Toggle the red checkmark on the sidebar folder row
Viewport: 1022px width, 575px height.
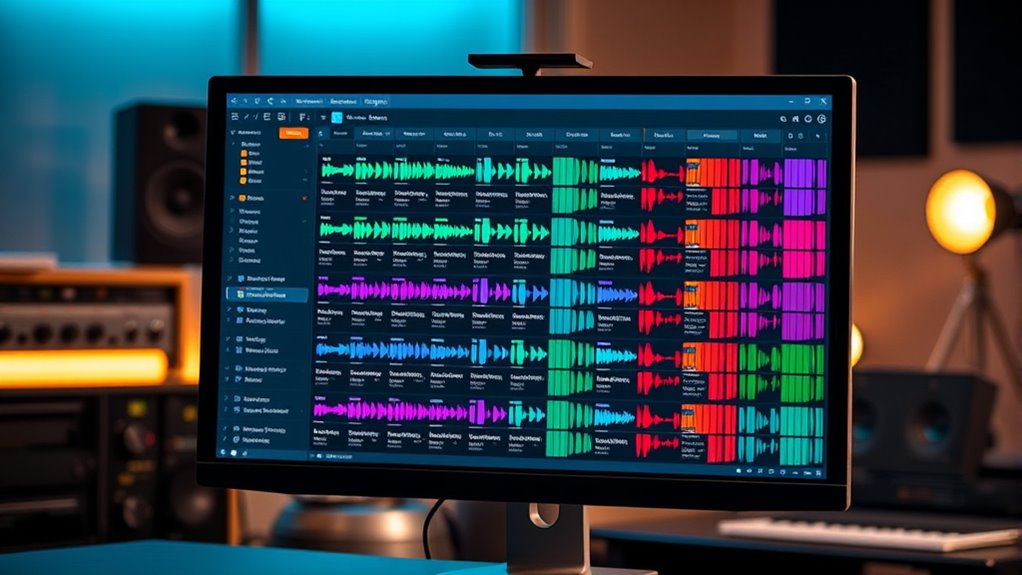304,198
